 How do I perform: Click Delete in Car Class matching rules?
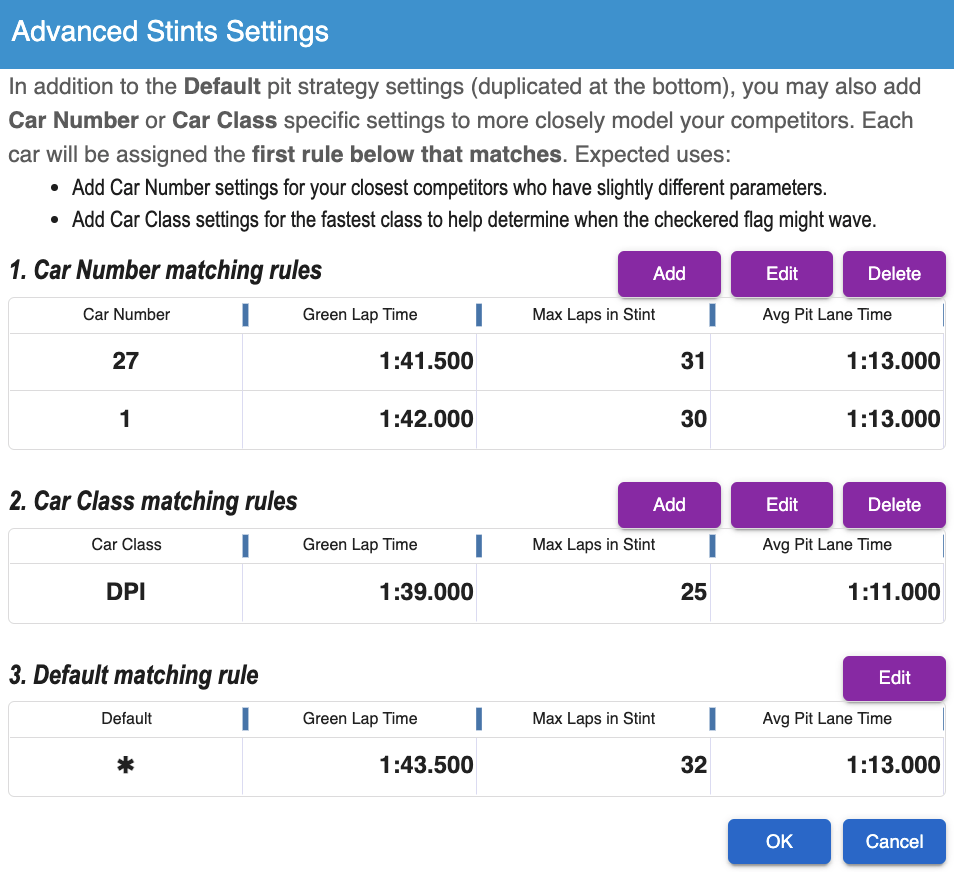coord(893,505)
